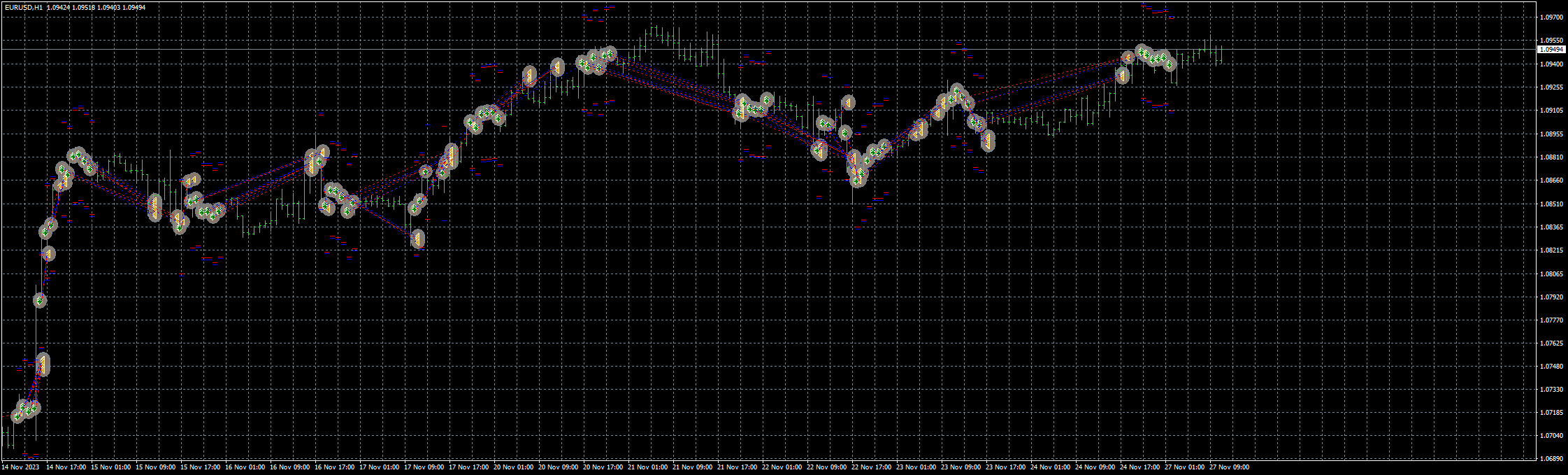The image size is (1568, 475).
Task: Click time axis label 23 Nov 09:00
Action: (x=961, y=467)
